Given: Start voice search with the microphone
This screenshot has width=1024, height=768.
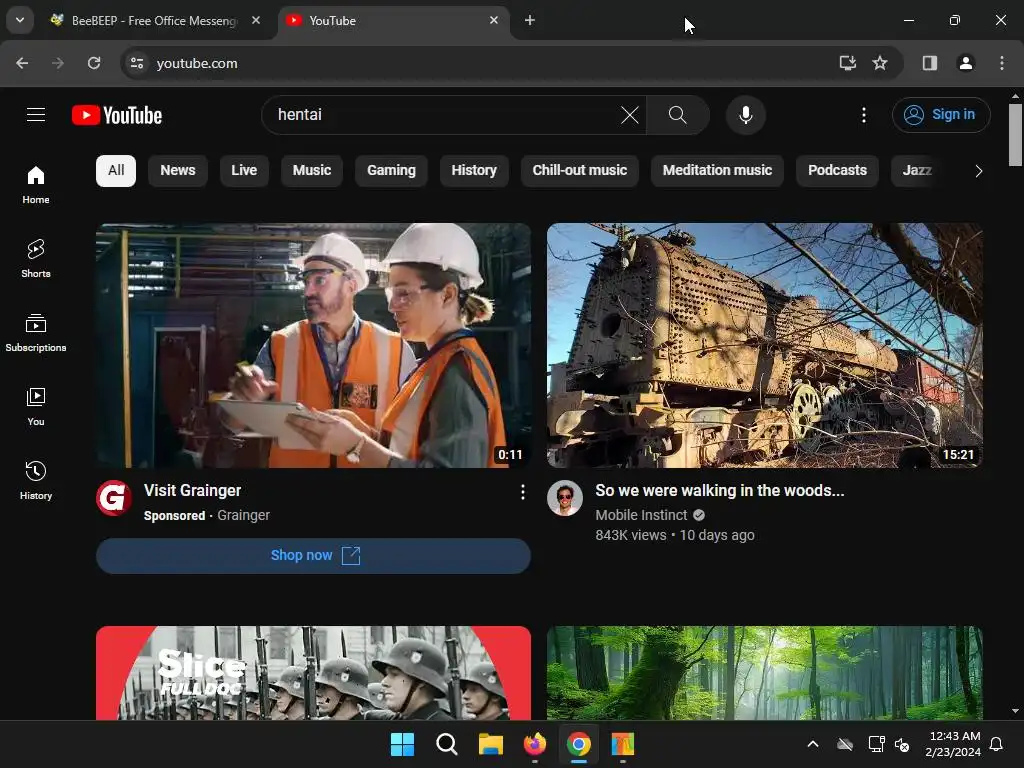Looking at the screenshot, I should tap(745, 115).
